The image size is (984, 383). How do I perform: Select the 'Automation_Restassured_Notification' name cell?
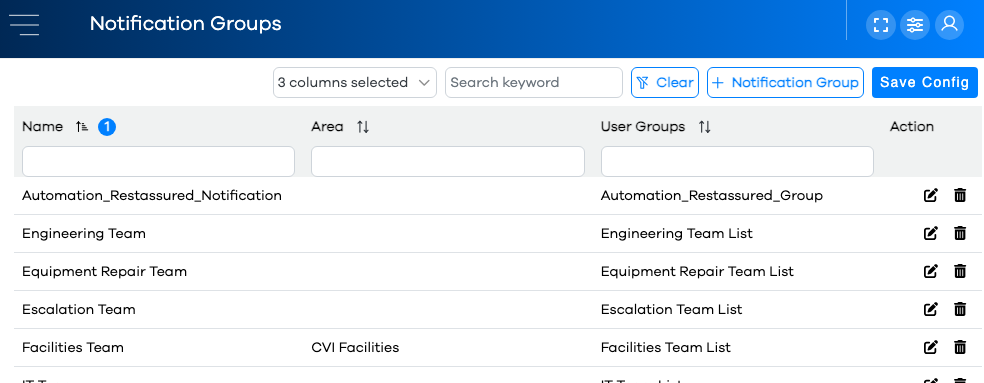[x=152, y=195]
